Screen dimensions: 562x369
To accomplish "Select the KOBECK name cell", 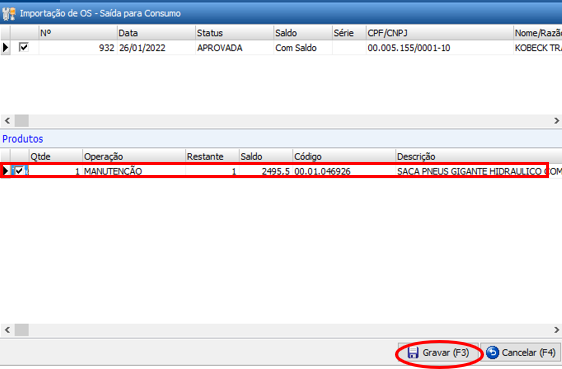I will (538, 48).
